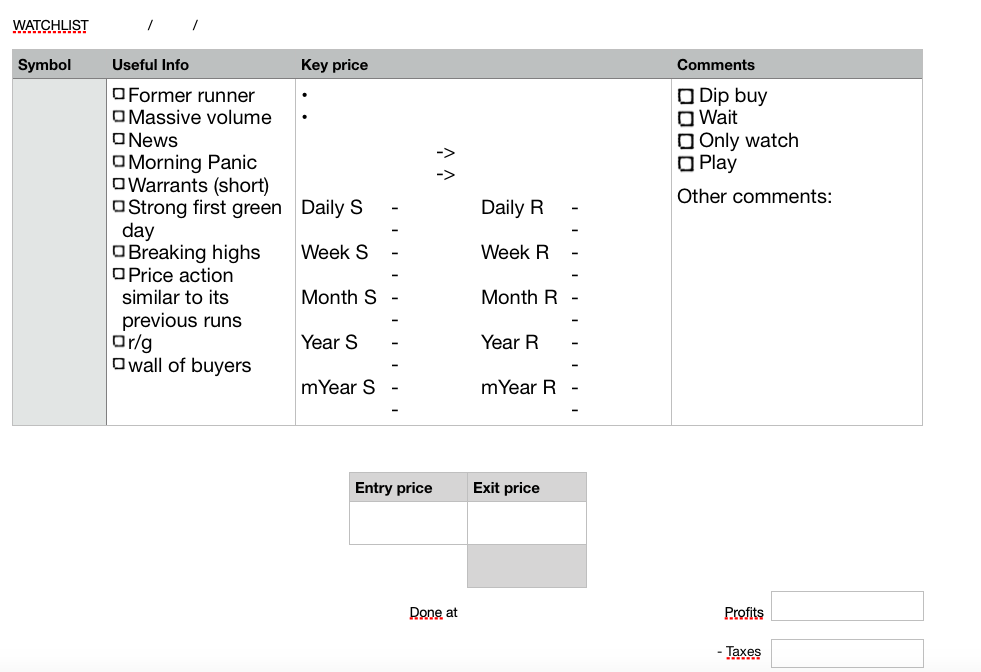Screen dimensions: 981x672
Task: Click the empty cell under Entry price
Action: click(408, 523)
